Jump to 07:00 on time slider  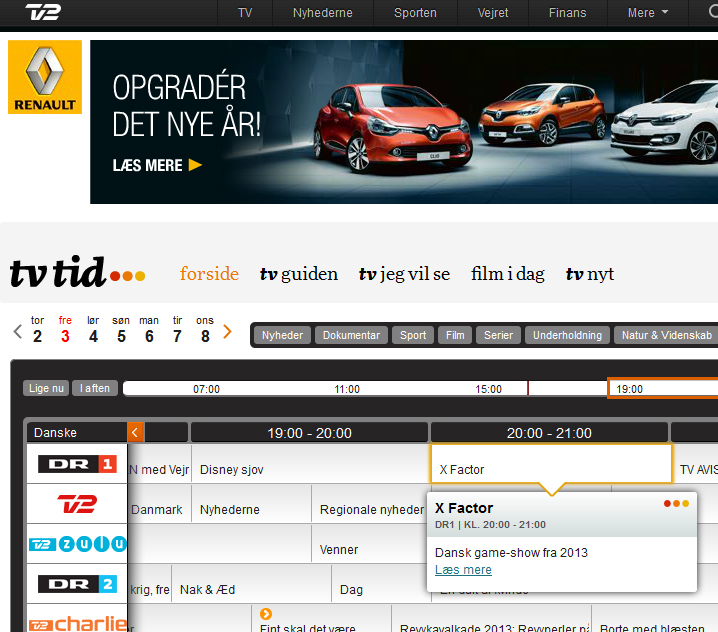click(207, 389)
